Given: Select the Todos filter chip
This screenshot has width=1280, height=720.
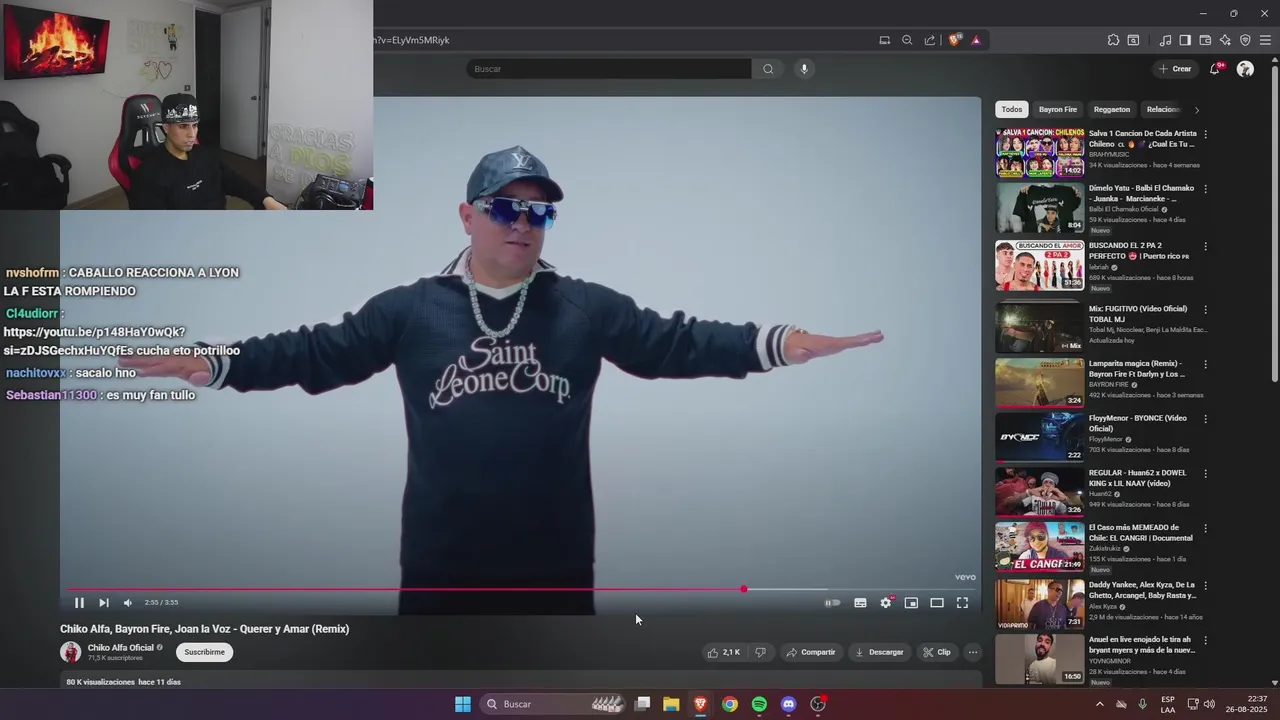Looking at the screenshot, I should pos(1012,109).
